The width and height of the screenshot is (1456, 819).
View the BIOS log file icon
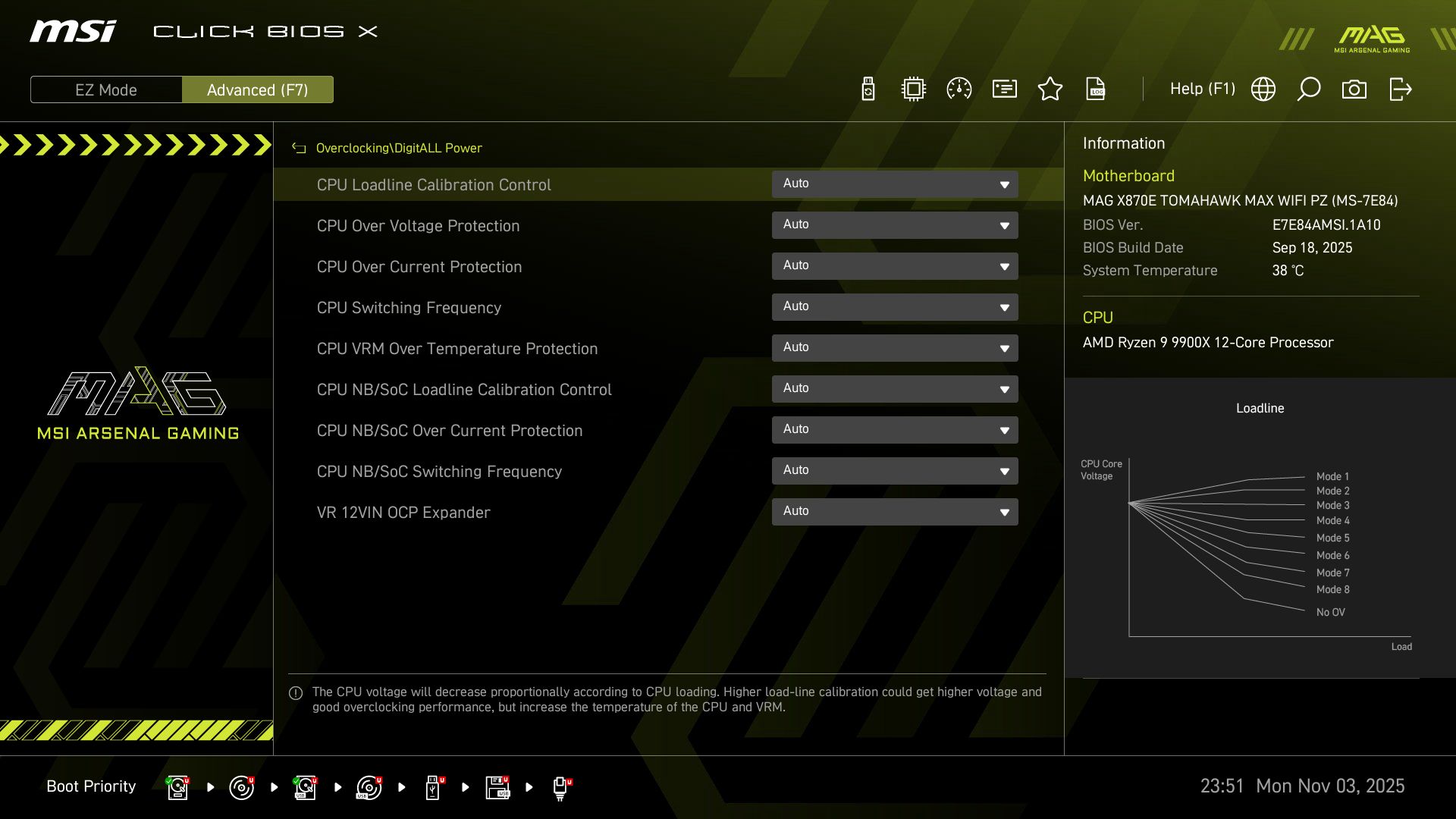(x=1096, y=89)
